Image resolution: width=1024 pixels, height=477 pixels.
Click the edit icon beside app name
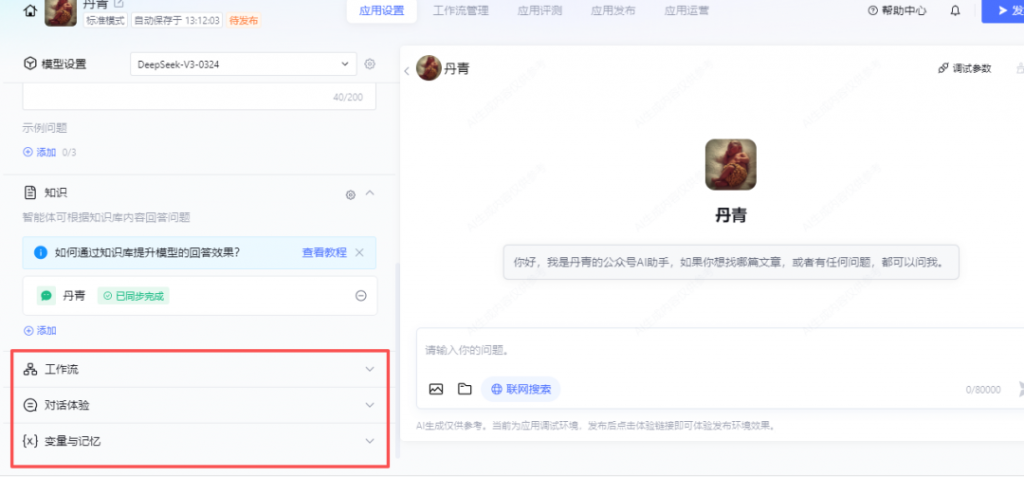120,4
